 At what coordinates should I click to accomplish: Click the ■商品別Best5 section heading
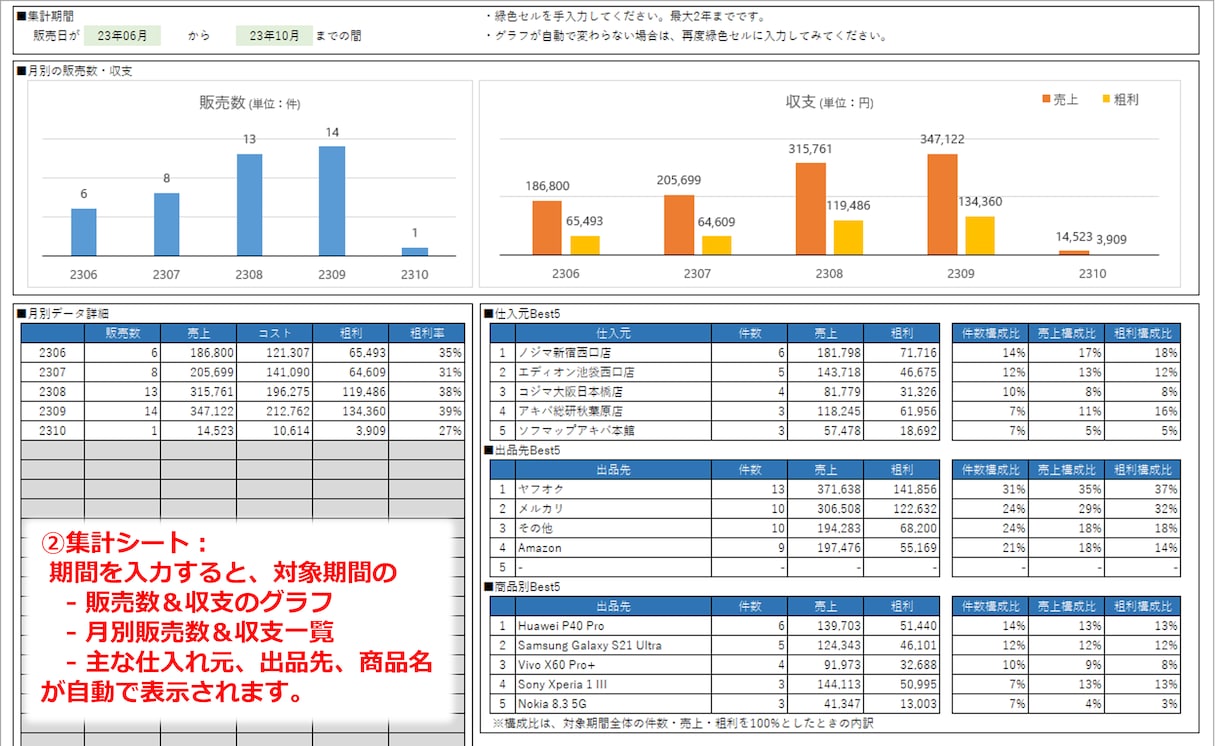point(523,587)
